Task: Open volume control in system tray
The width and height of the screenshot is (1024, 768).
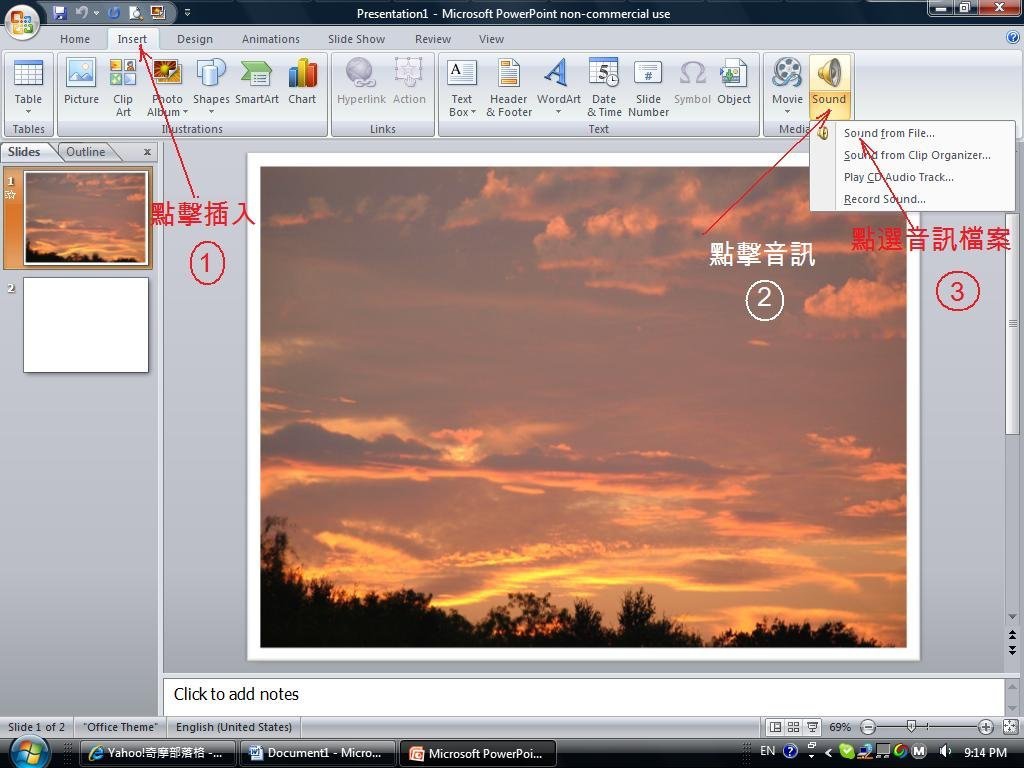Action: (x=945, y=752)
